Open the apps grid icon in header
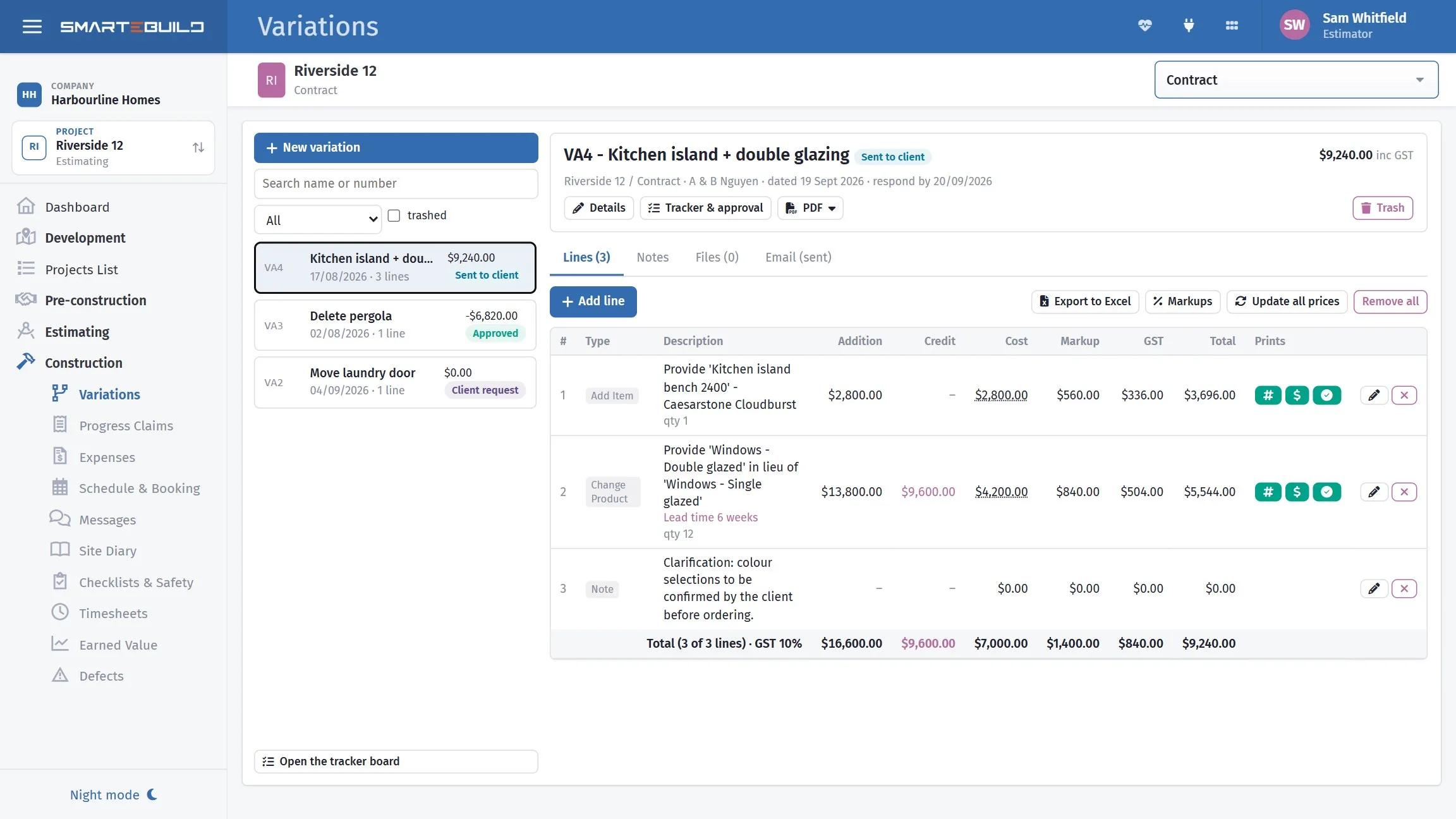Image resolution: width=1456 pixels, height=819 pixels. tap(1232, 25)
